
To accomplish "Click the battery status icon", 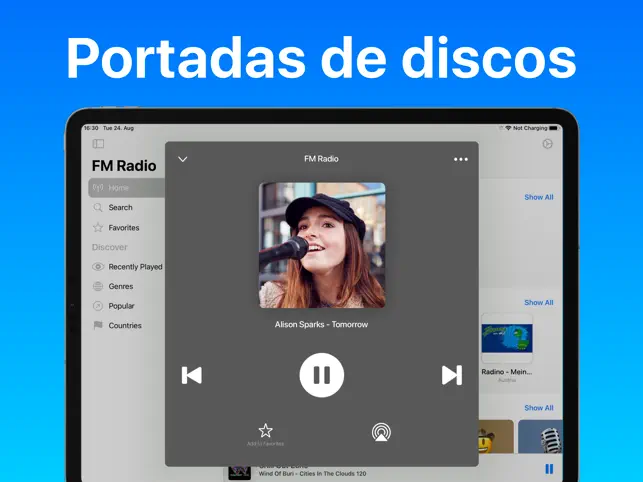I will coord(554,128).
